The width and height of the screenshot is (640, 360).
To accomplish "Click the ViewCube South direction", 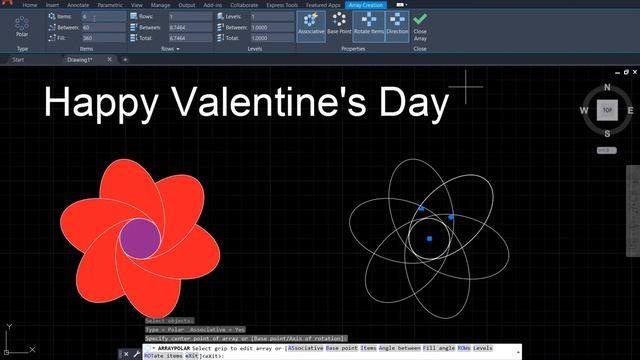I will (607, 133).
